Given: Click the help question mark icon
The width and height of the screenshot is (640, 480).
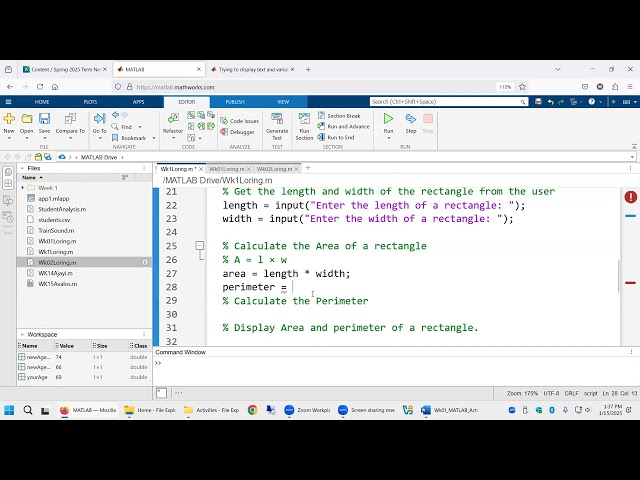Looking at the screenshot, I should [x=591, y=102].
